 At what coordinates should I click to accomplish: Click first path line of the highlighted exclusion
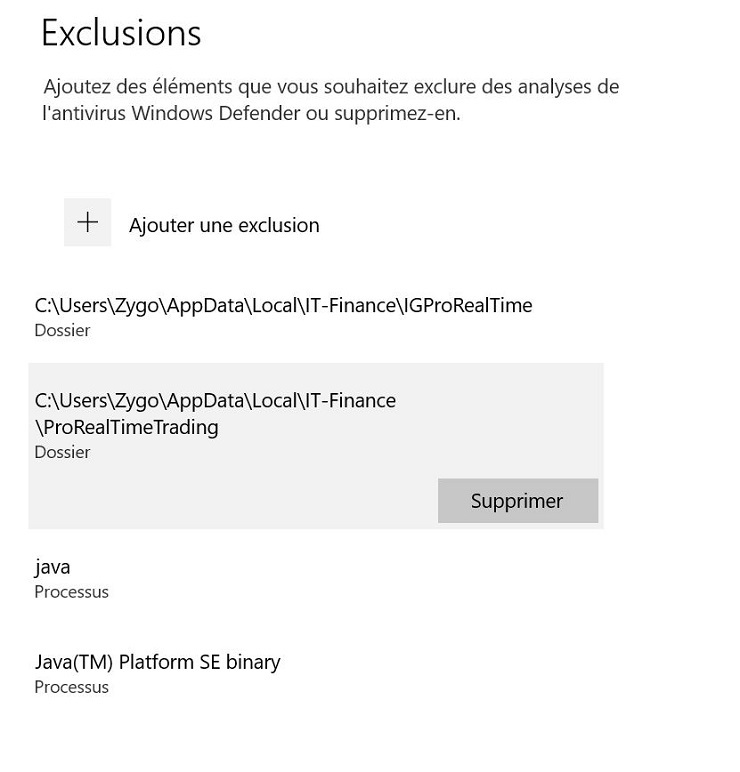pyautogui.click(x=215, y=401)
